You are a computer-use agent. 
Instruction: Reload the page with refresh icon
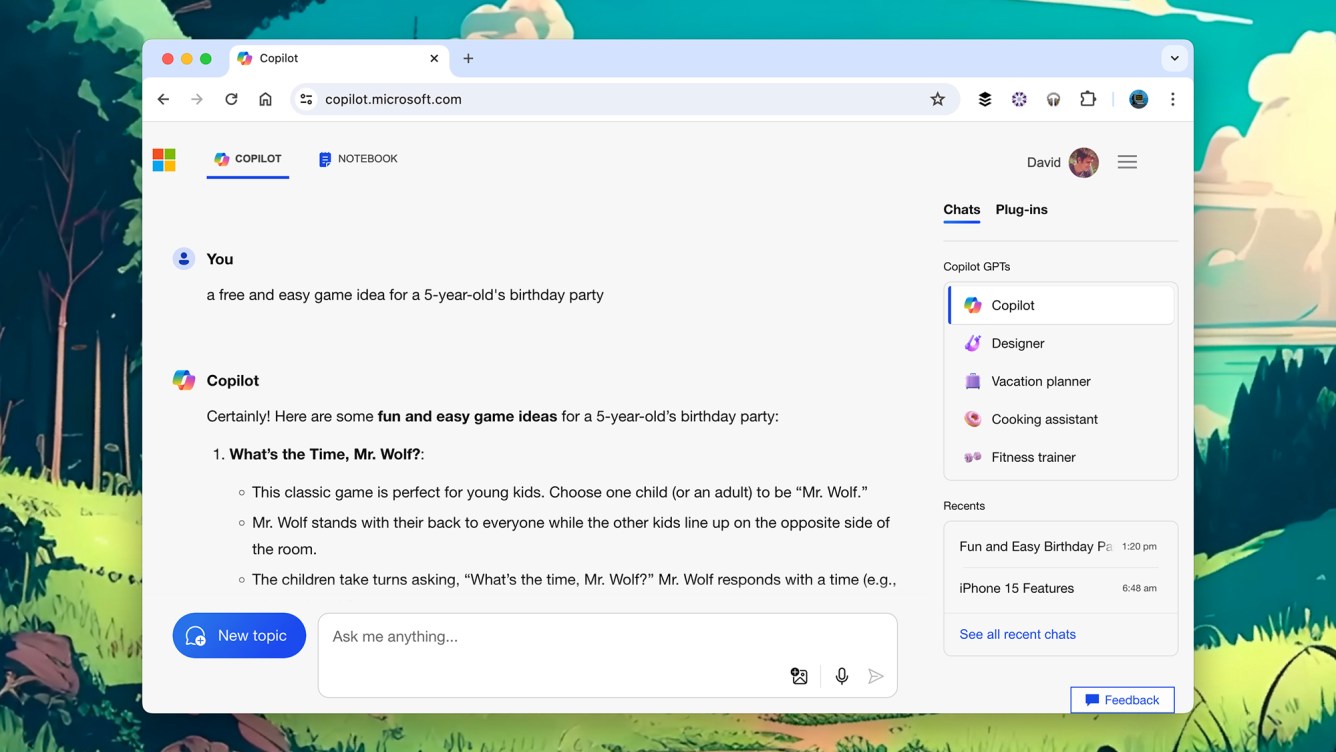[x=231, y=99]
